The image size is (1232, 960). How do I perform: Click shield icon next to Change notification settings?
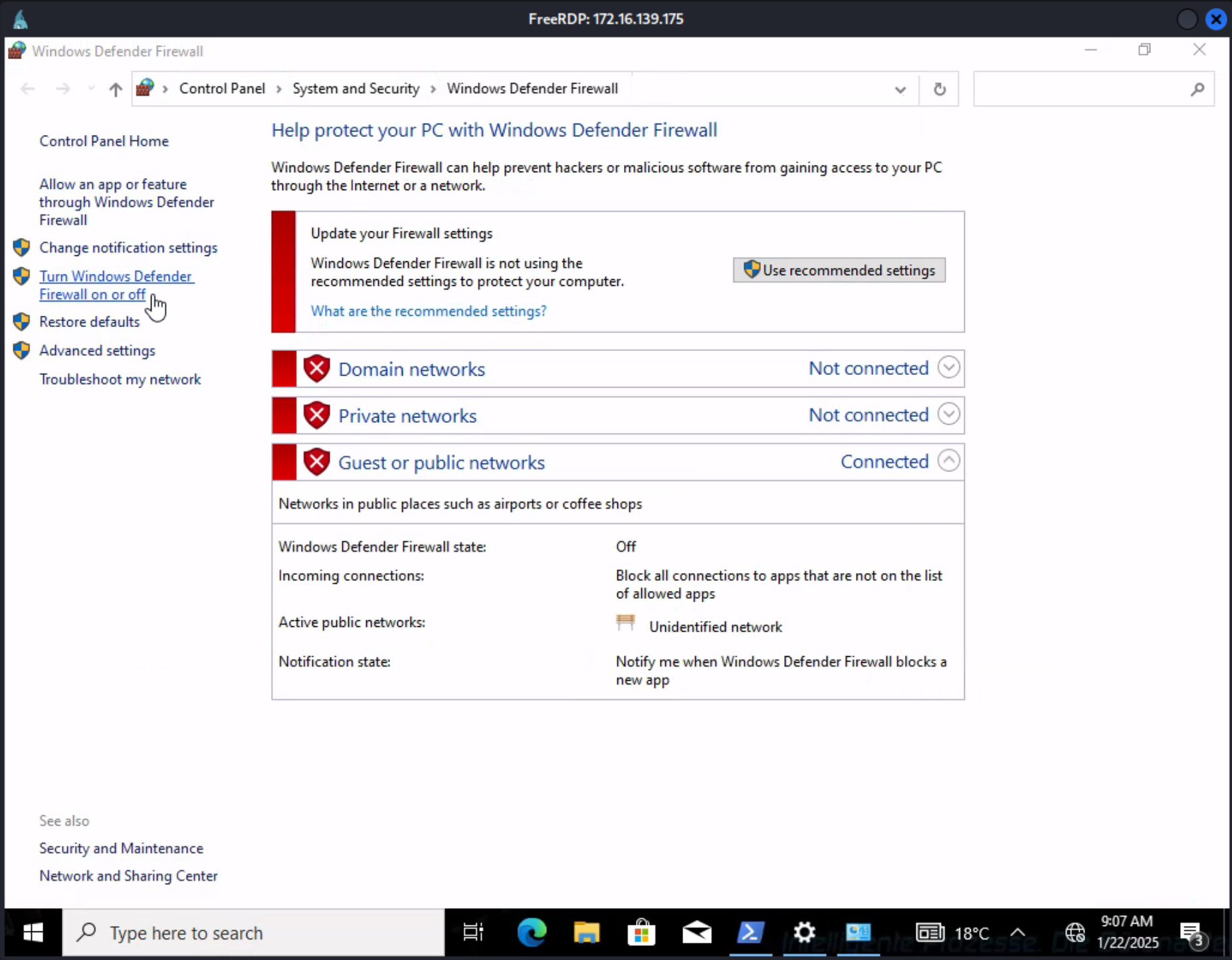[x=21, y=247]
